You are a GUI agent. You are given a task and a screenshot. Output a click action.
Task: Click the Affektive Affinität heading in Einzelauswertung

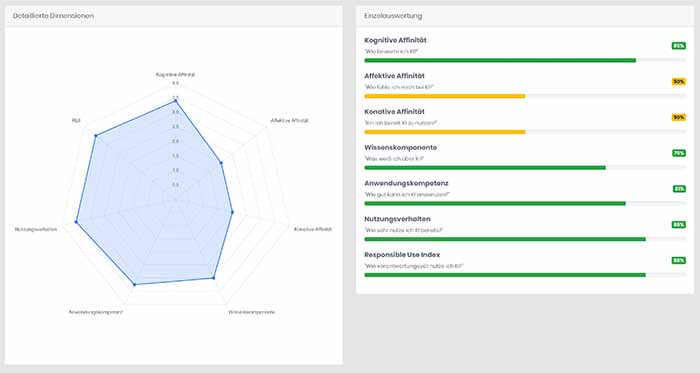[x=394, y=76]
